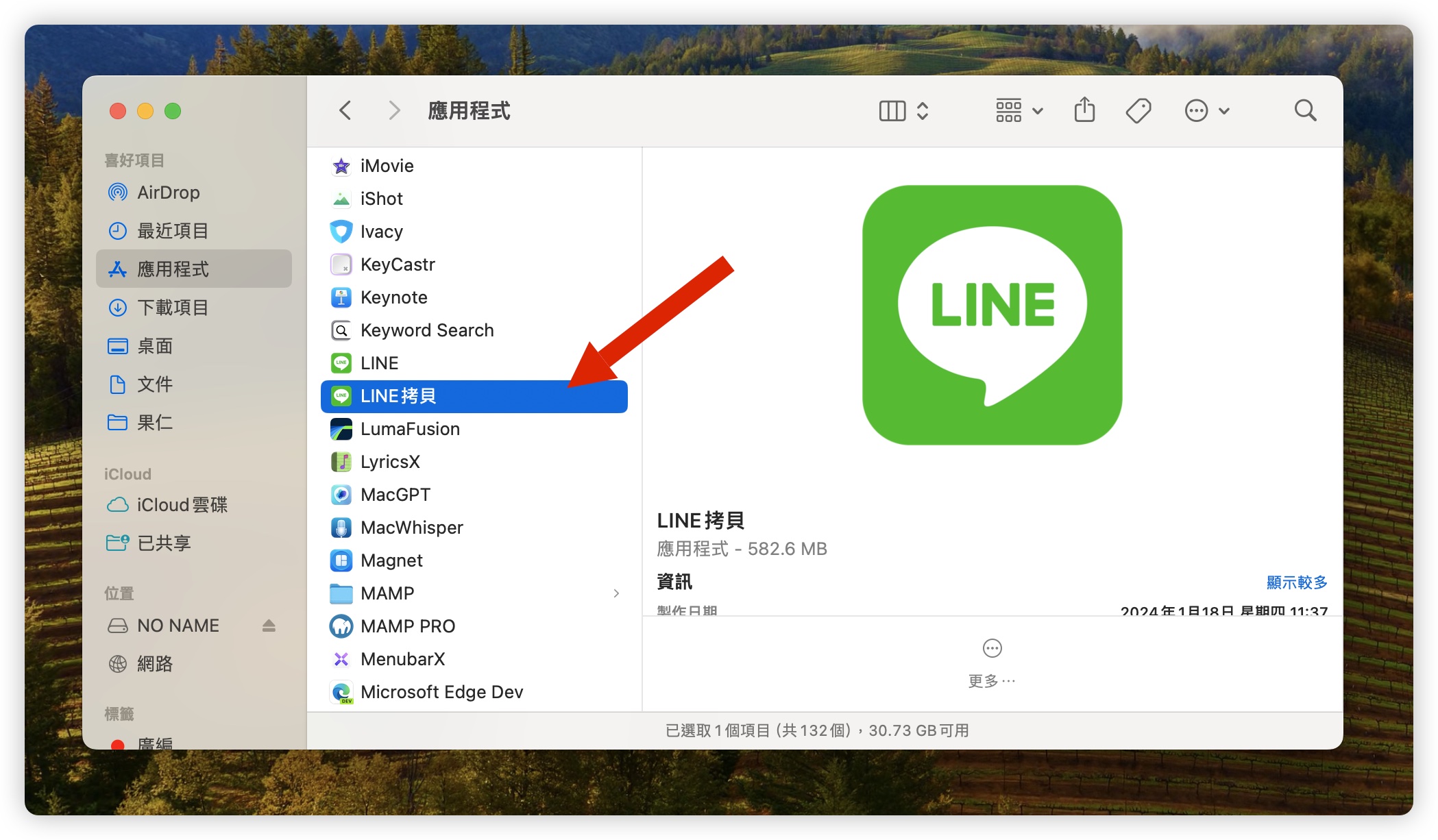Switch view using the column view icon

pos(892,110)
